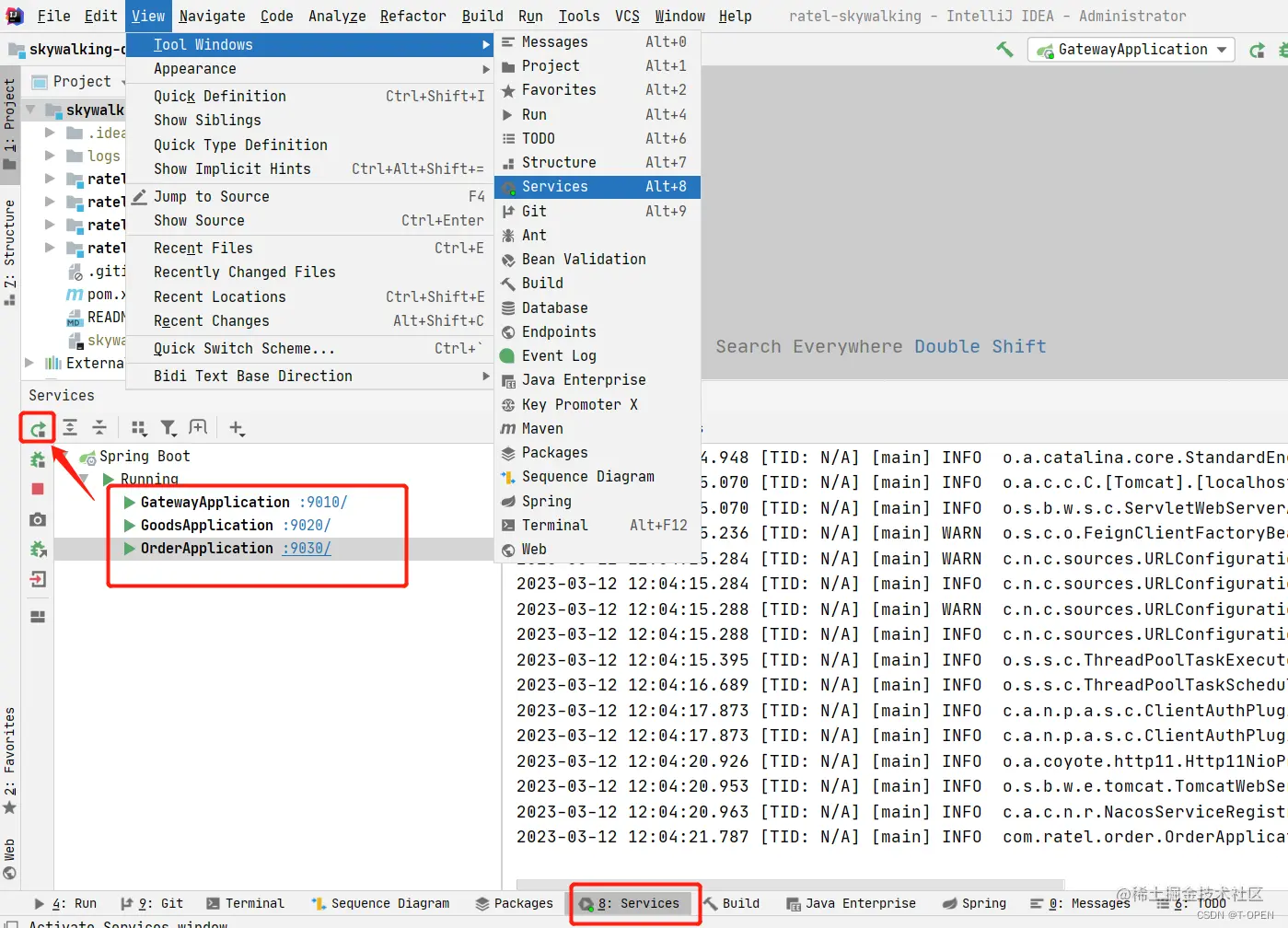The height and width of the screenshot is (928, 1288).
Task: Open Ant tool window from submenu
Action: click(x=598, y=235)
